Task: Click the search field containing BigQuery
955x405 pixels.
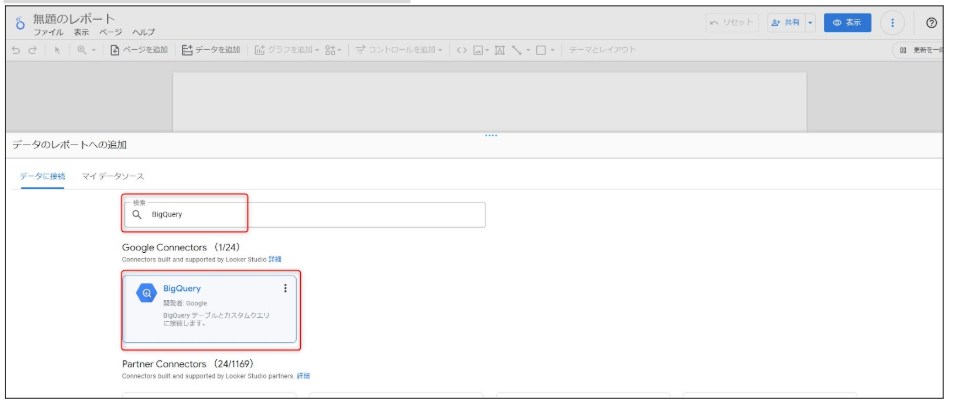Action: (305, 214)
